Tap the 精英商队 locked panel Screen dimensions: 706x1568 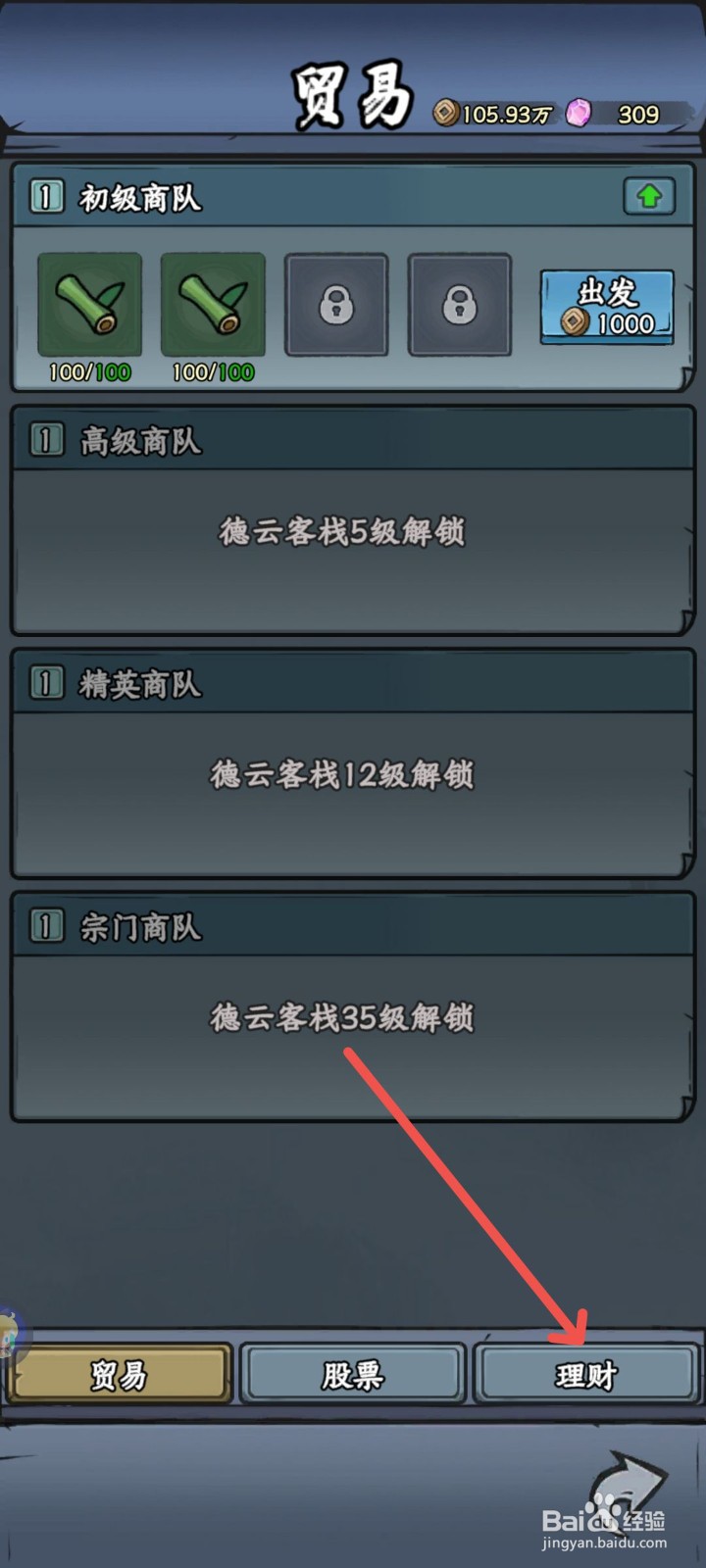(352, 764)
